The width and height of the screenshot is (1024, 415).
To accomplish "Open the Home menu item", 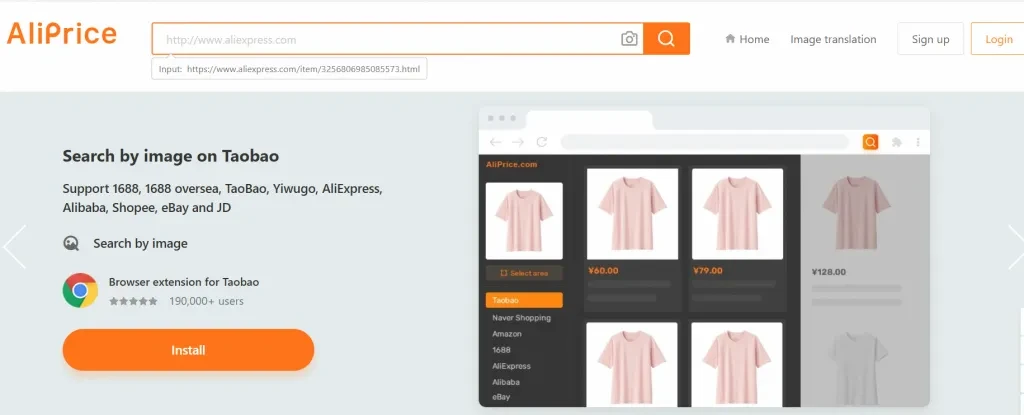I will tap(747, 39).
